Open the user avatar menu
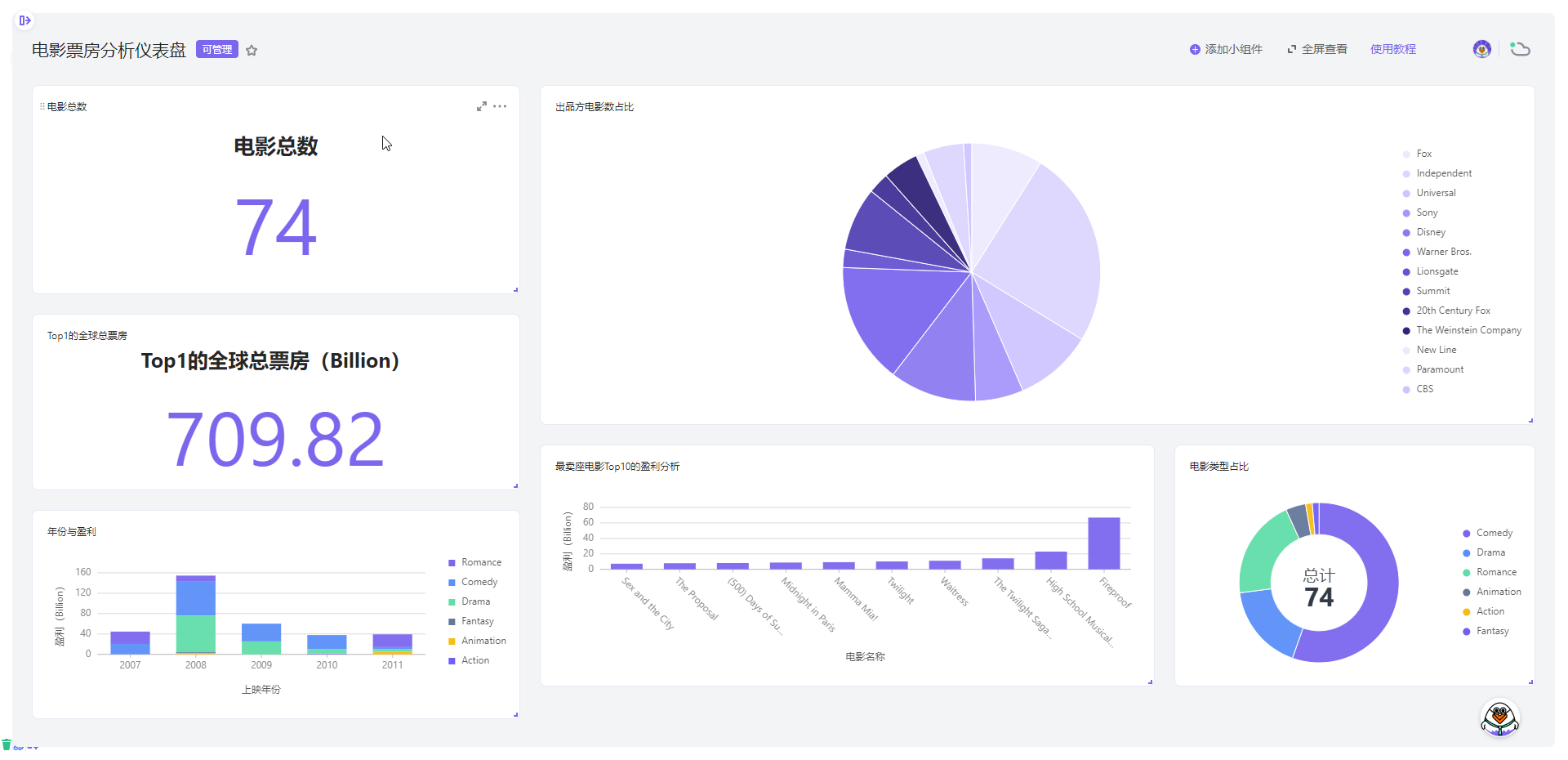Image resolution: width=1568 pixels, height=760 pixels. point(1481,49)
